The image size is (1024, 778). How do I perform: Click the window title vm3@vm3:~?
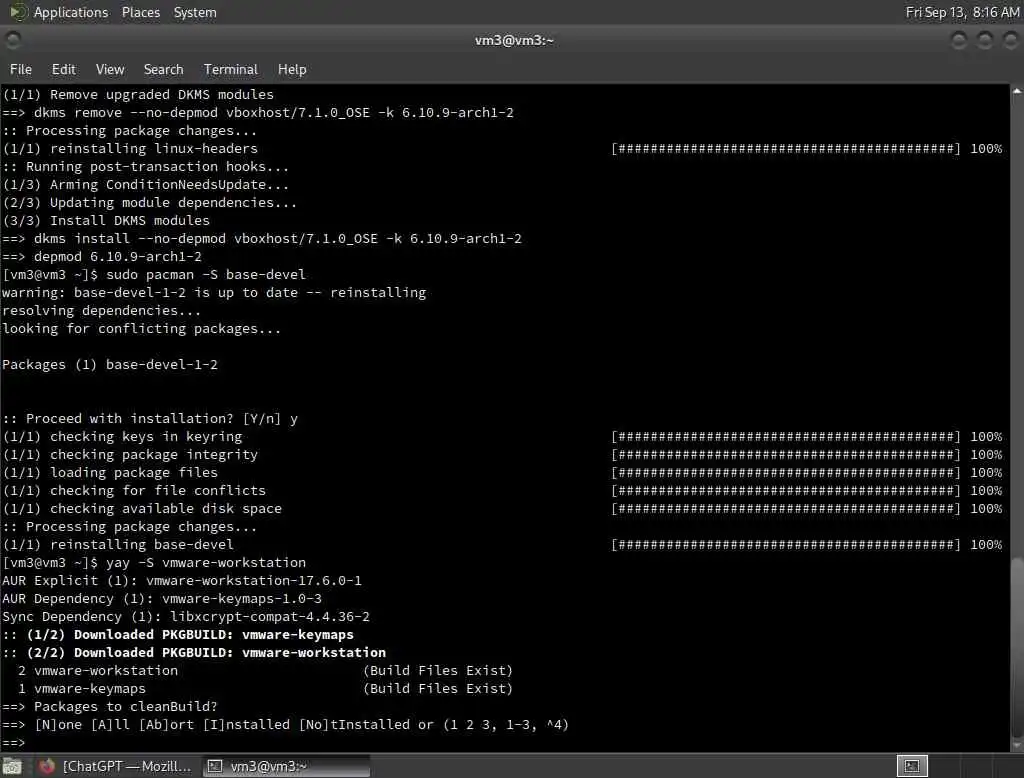click(x=514, y=41)
